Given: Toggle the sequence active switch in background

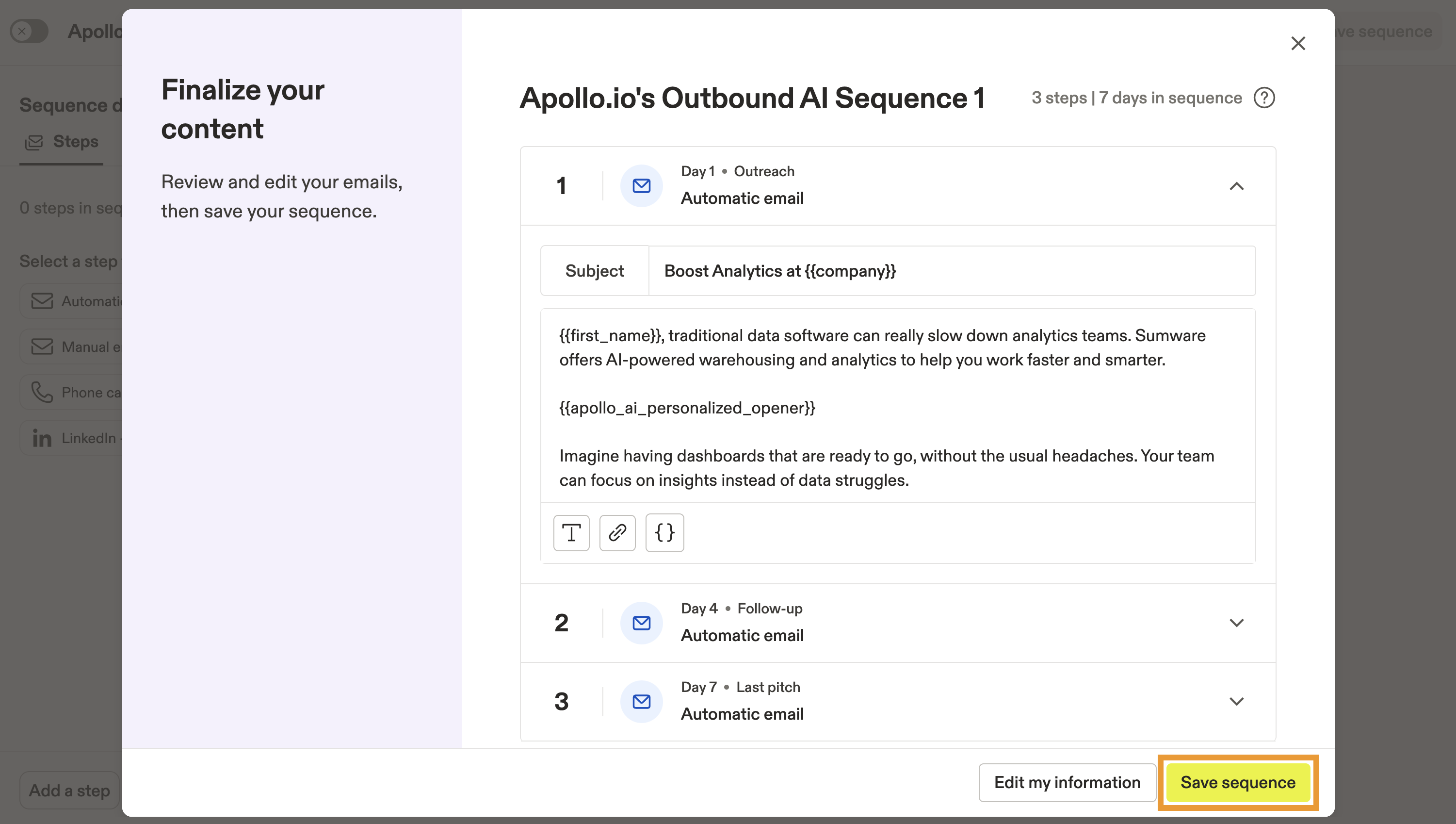Looking at the screenshot, I should [x=29, y=31].
